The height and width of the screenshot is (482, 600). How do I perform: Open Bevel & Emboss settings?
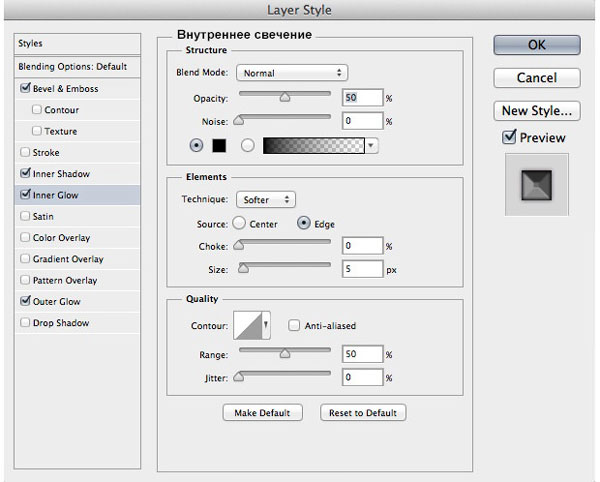pos(65,89)
